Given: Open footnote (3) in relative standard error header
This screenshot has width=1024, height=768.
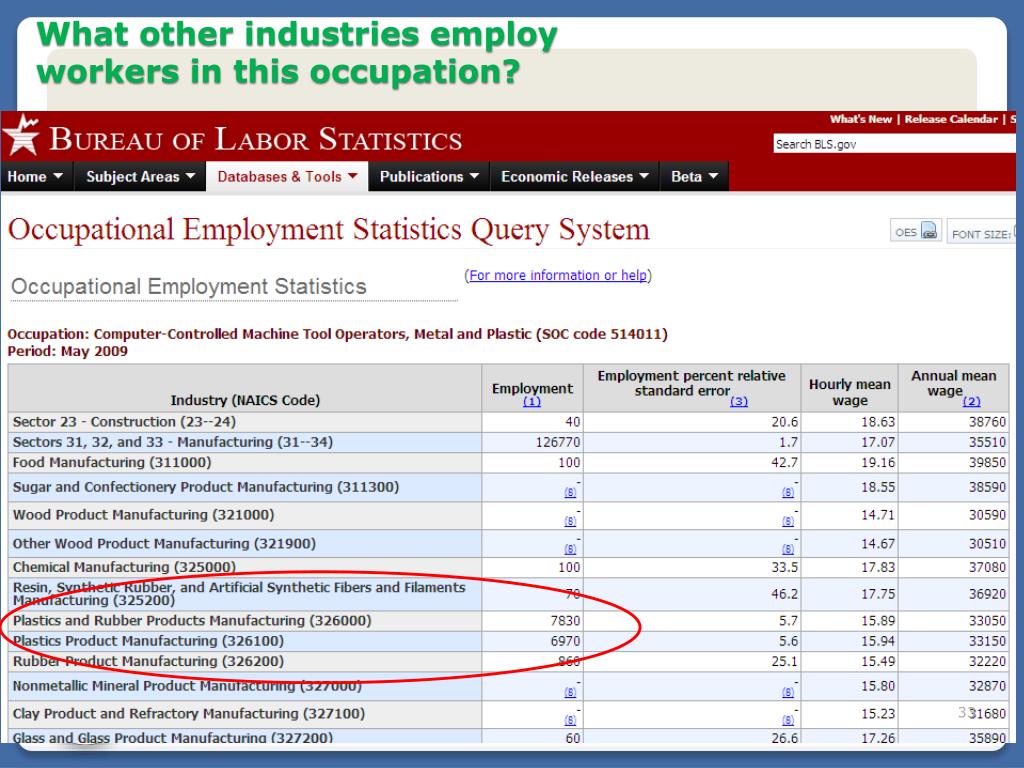Looking at the screenshot, I should tap(739, 402).
